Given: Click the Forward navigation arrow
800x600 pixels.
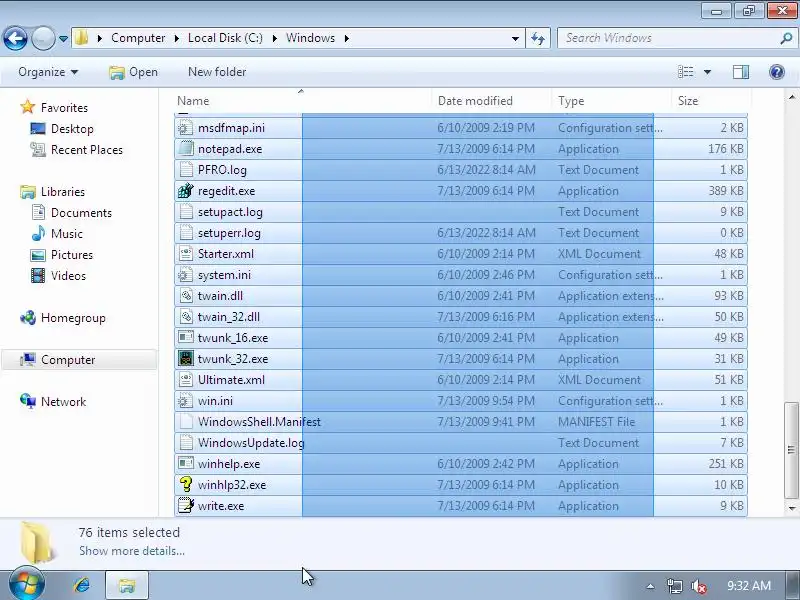Looking at the screenshot, I should 43,38.
